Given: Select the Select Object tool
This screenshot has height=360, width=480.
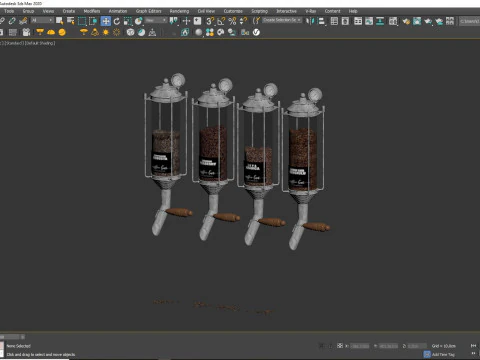Looking at the screenshot, I should 60,21.
